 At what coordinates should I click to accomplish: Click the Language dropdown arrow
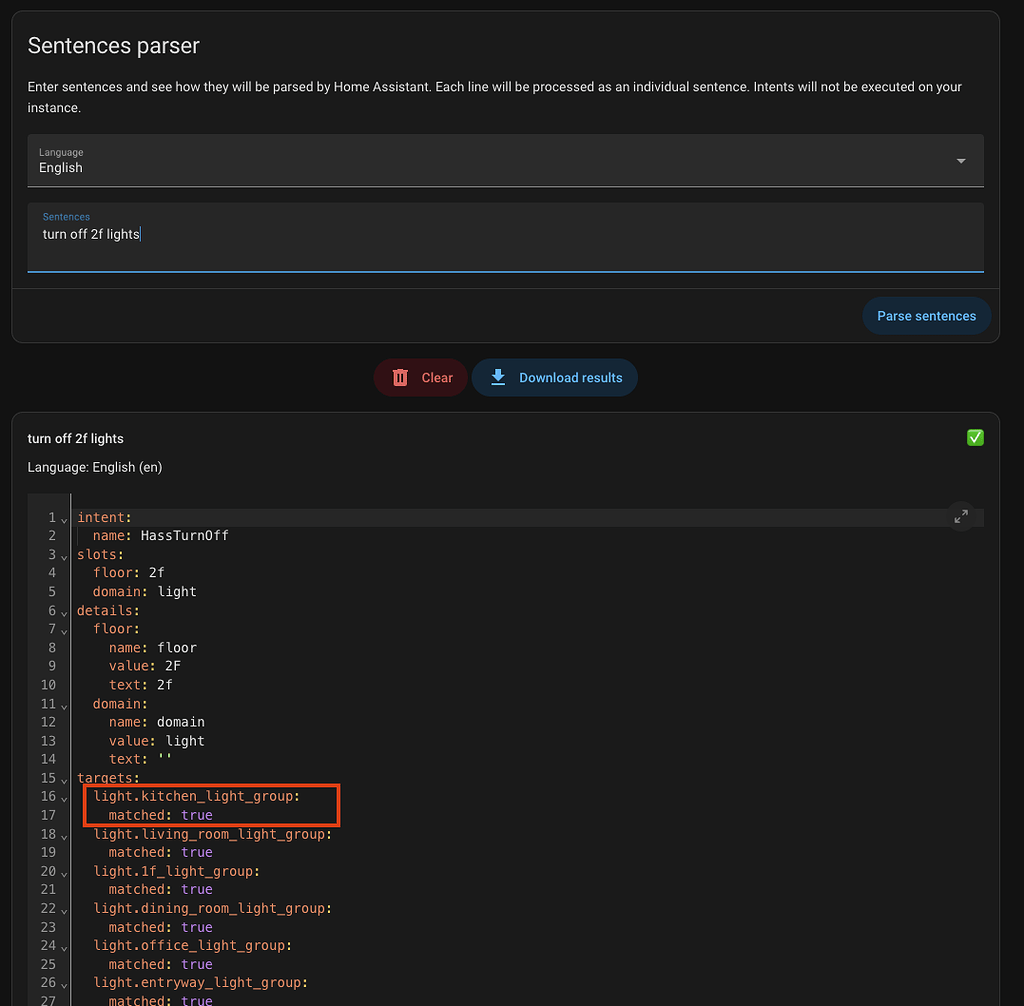[x=961, y=161]
